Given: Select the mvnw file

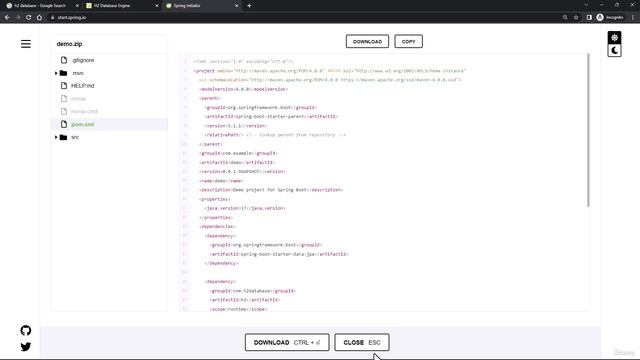Looking at the screenshot, I should pyautogui.click(x=78, y=98).
